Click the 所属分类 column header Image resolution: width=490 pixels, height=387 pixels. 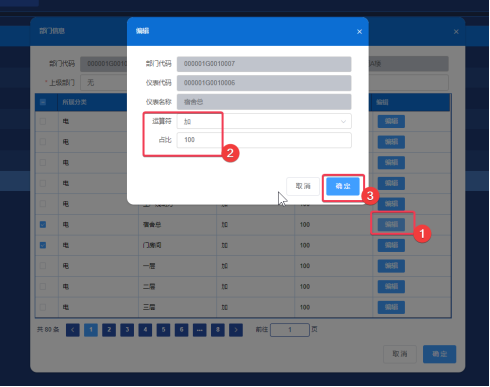(75, 102)
